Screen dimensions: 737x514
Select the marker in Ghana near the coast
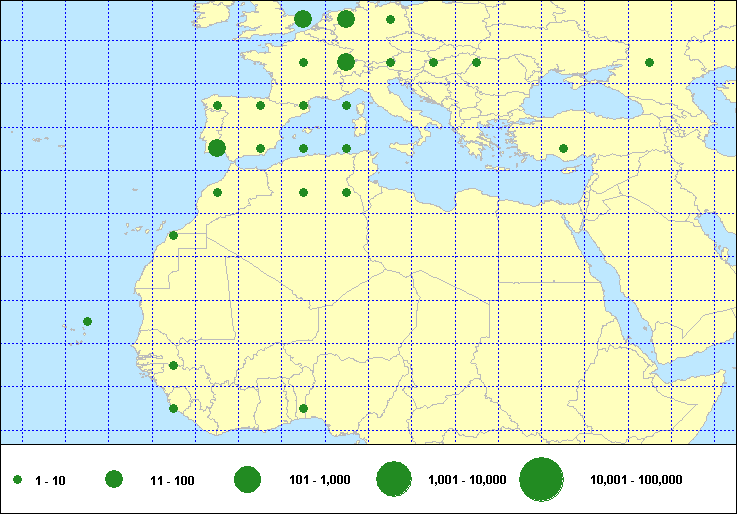click(x=303, y=408)
